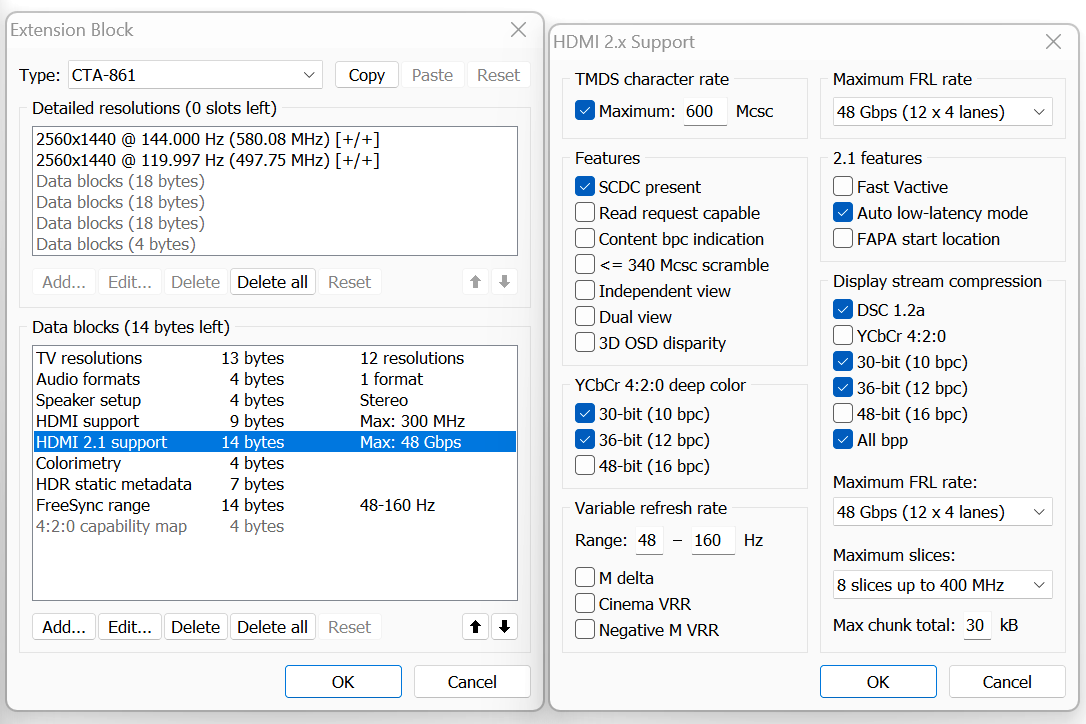
Task: Open the Type dropdown showing CTA-861
Action: (x=195, y=75)
